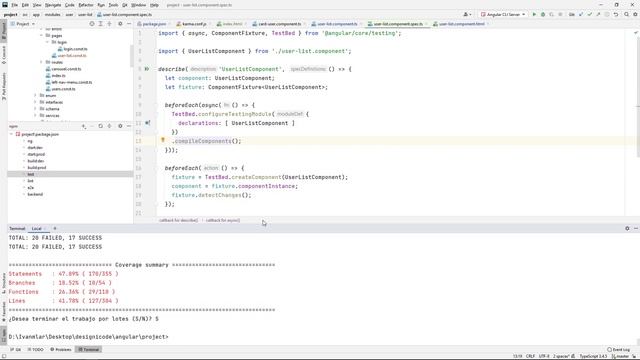Screen dimensions: 640x360
Task: Run the Angular CLI Server configuration
Action: pyautogui.click(x=534, y=14)
